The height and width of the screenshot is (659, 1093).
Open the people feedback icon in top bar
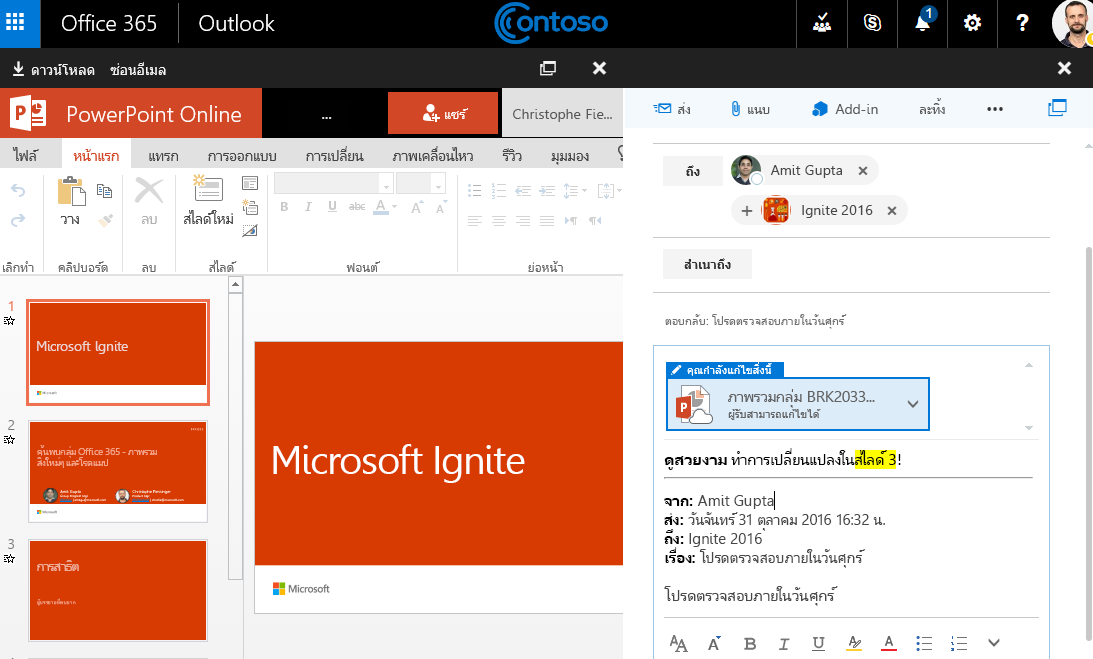point(822,23)
